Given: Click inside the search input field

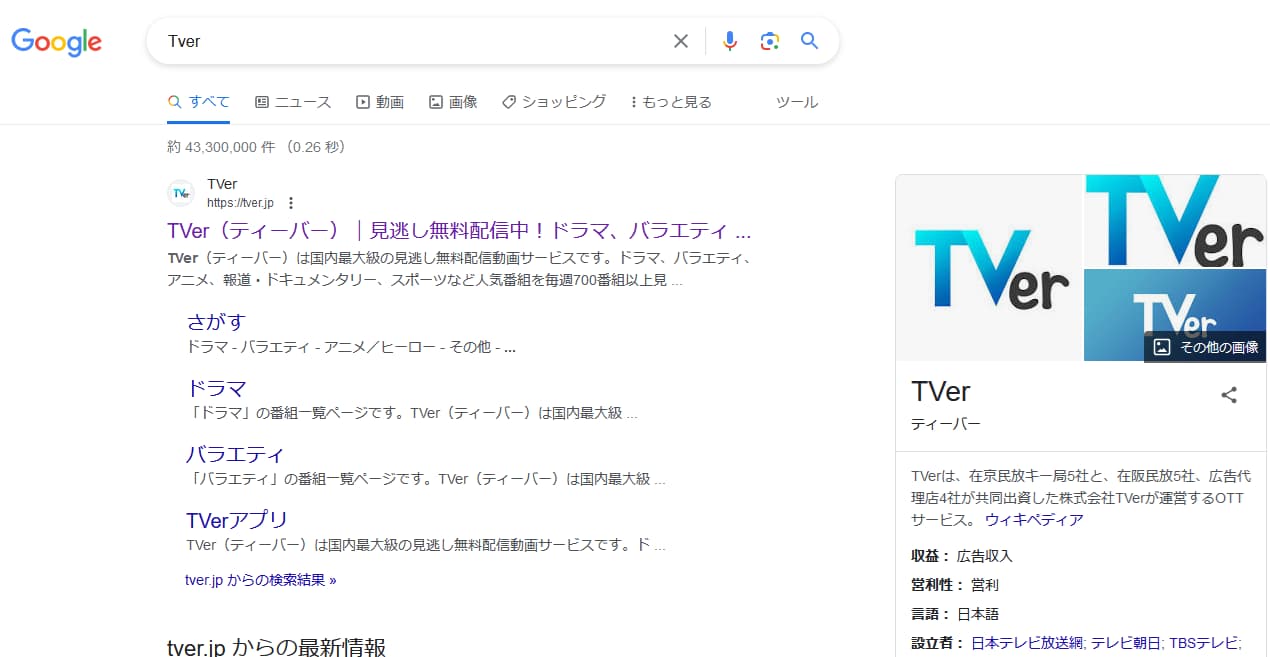Looking at the screenshot, I should [x=400, y=41].
